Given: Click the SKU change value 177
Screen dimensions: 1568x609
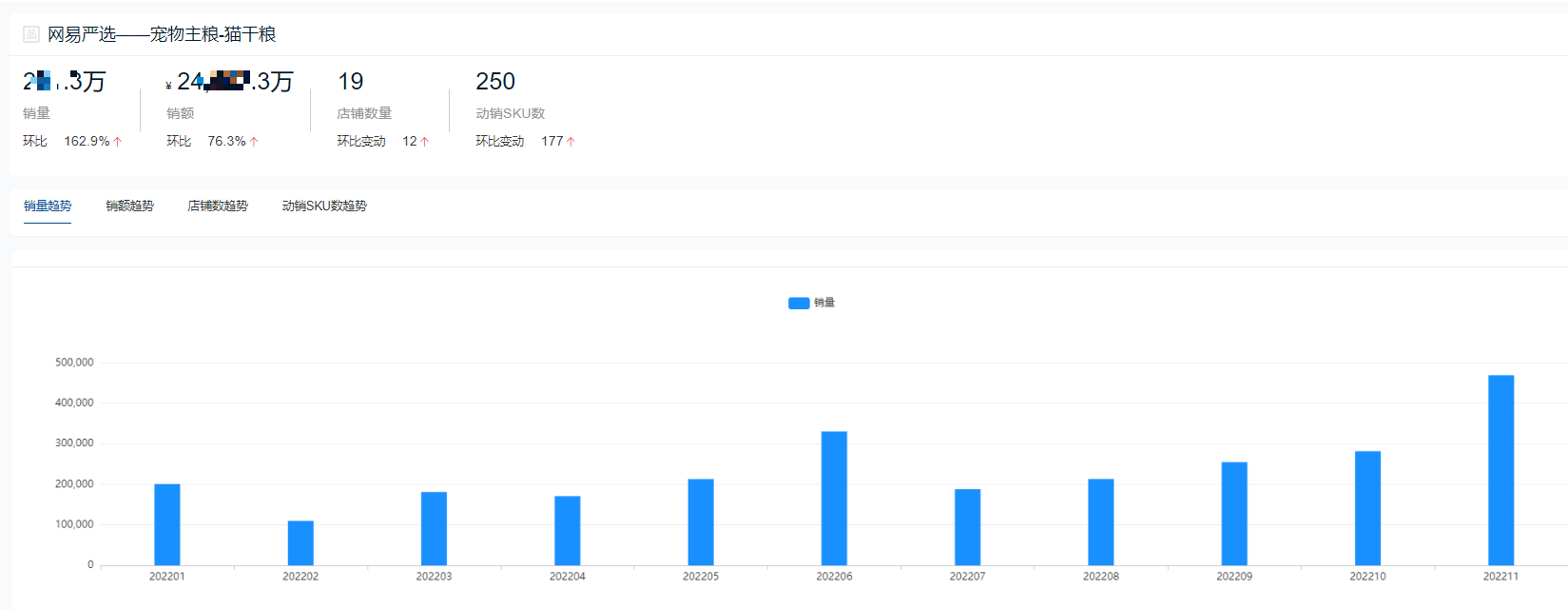Looking at the screenshot, I should 552,141.
